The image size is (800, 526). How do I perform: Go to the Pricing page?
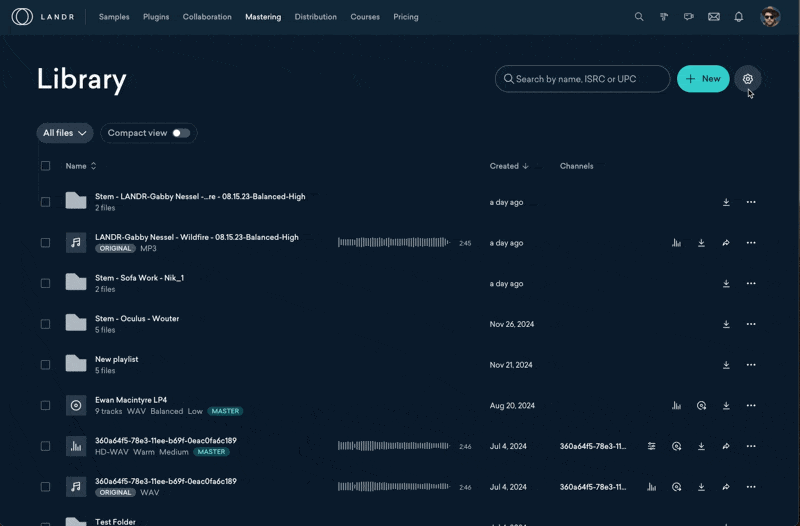pos(406,17)
